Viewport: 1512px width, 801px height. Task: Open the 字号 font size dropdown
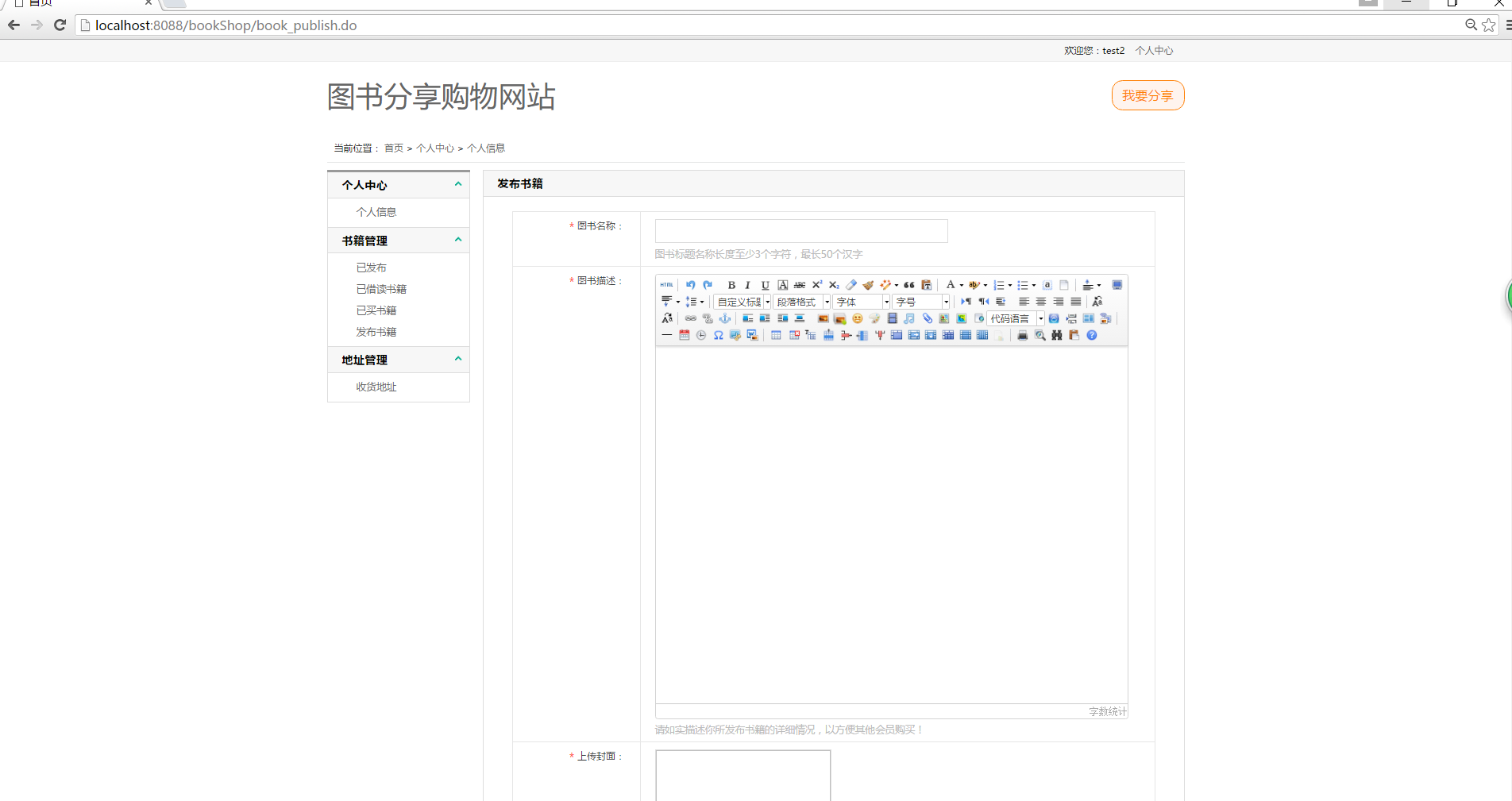[x=917, y=302]
